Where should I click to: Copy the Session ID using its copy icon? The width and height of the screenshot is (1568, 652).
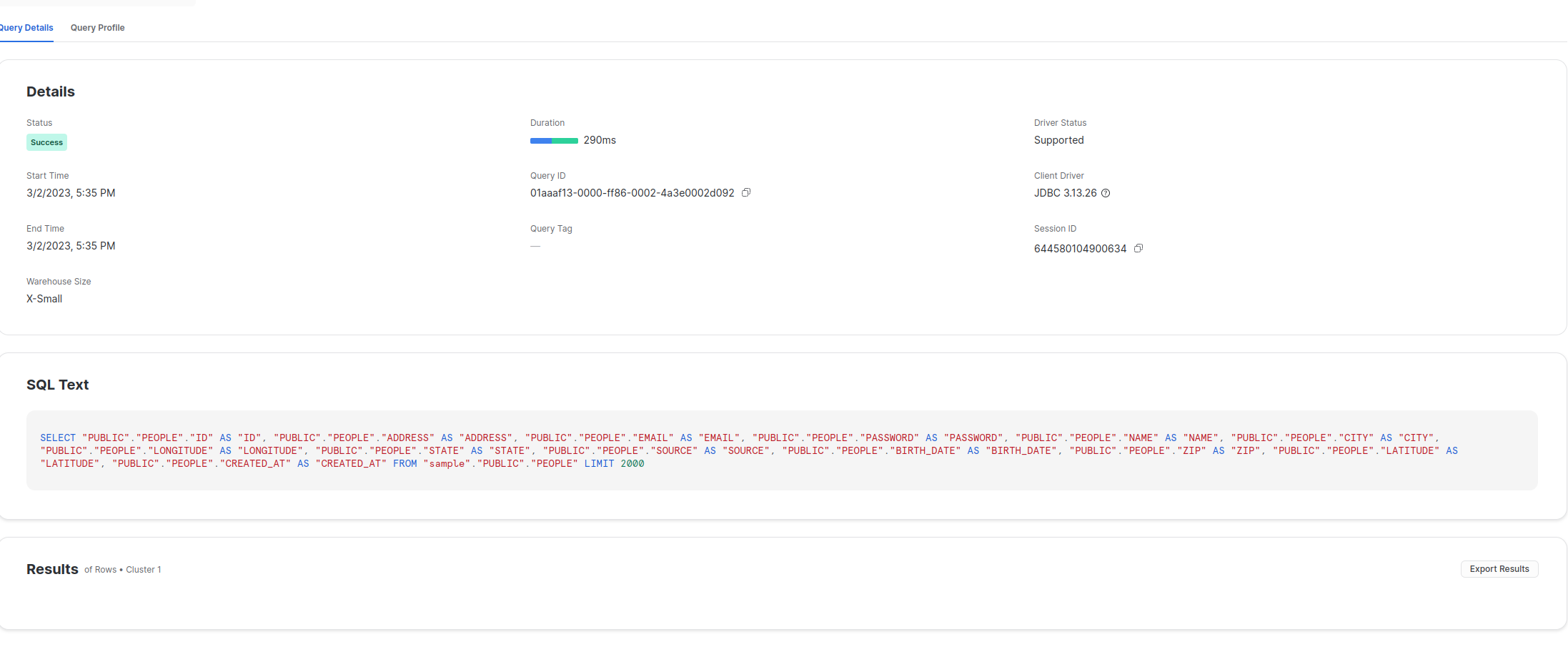(1138, 248)
